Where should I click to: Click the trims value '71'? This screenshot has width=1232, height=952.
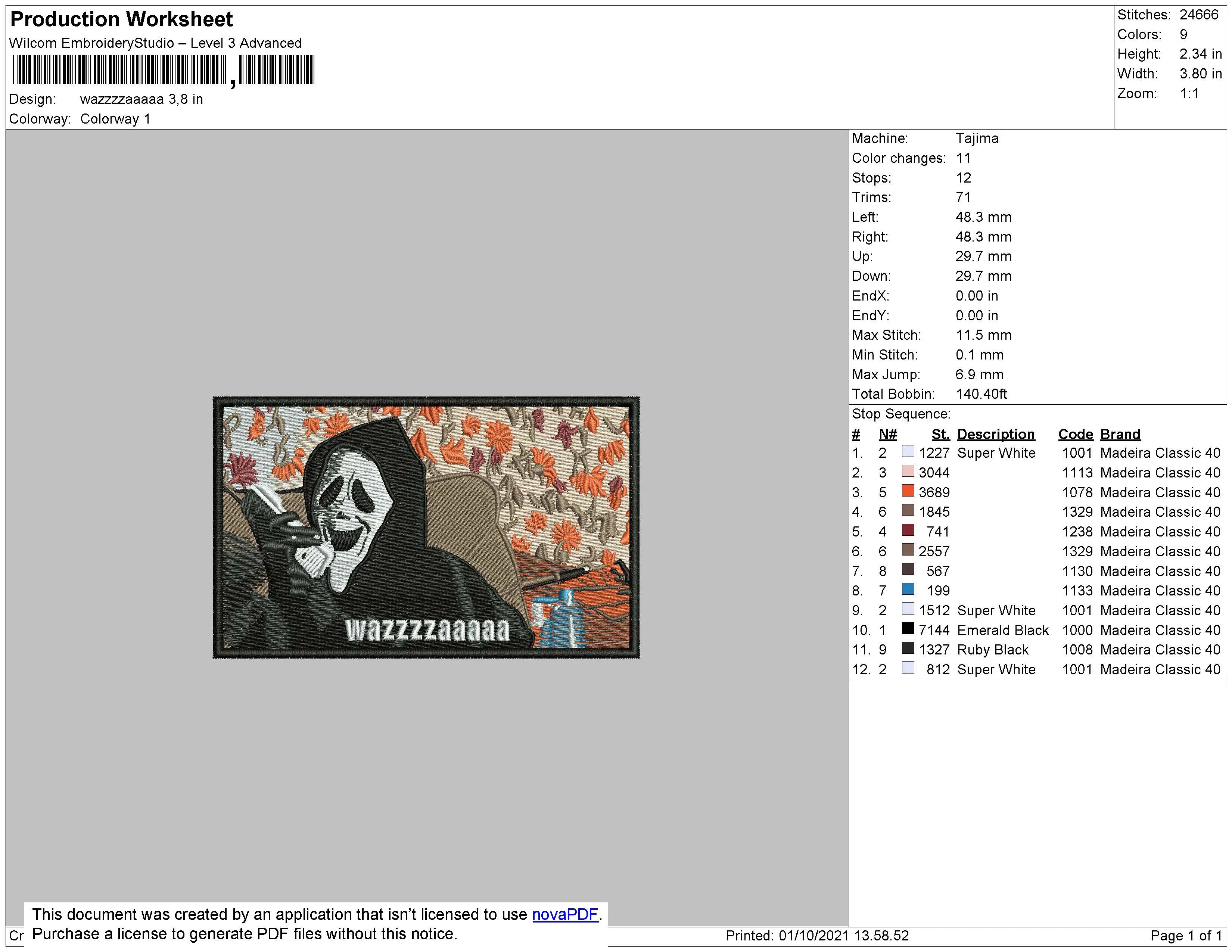pyautogui.click(x=964, y=197)
